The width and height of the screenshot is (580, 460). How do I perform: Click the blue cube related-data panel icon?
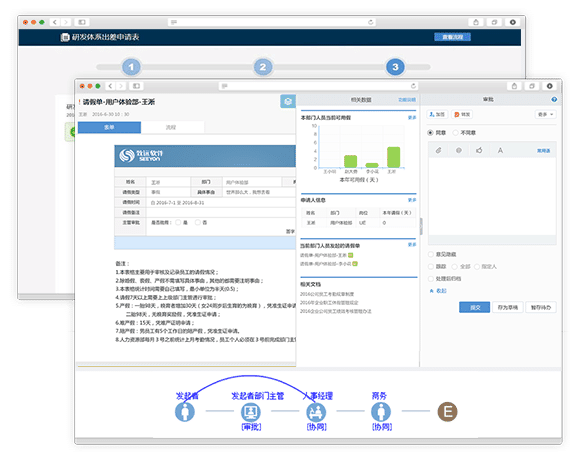point(288,101)
